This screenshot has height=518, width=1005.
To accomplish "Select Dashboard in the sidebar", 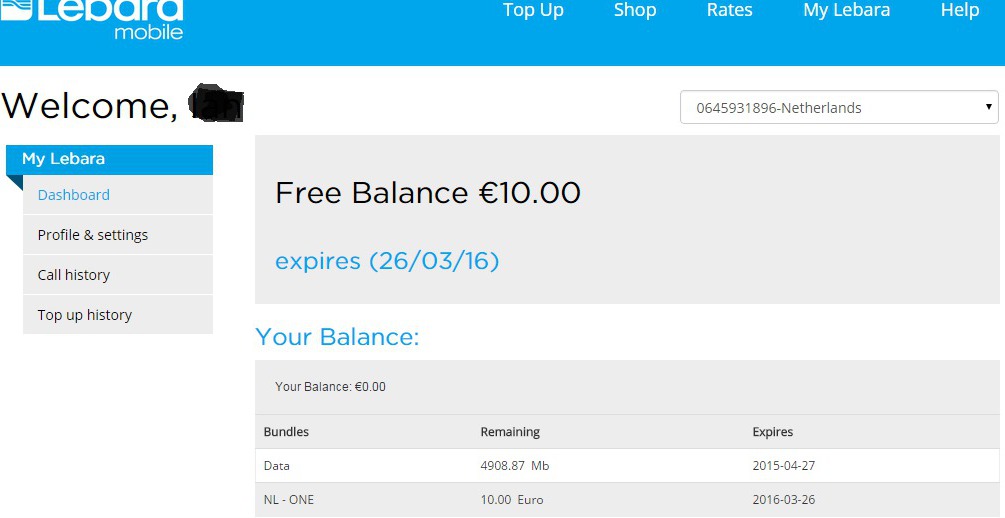I will 74,195.
